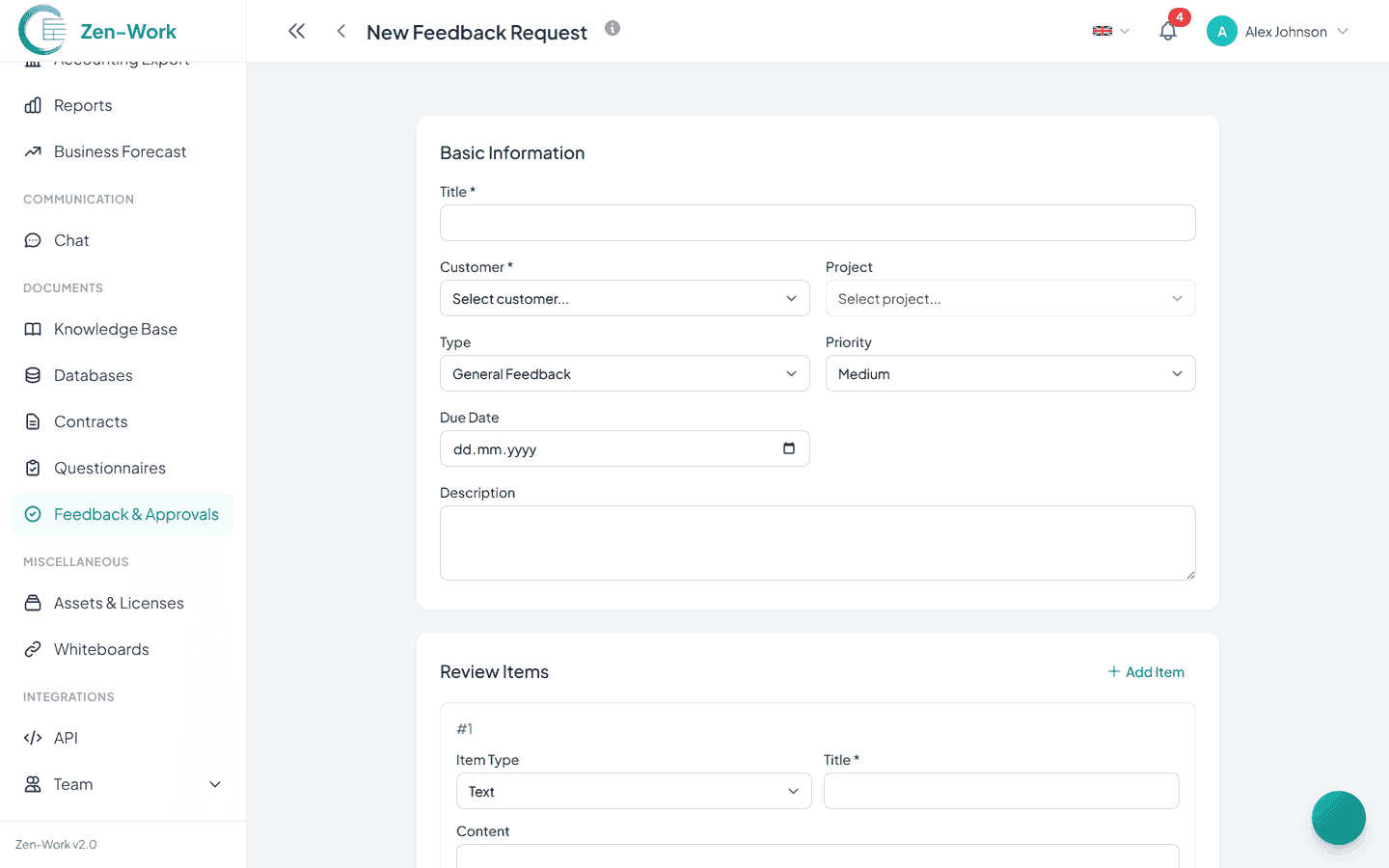The height and width of the screenshot is (868, 1389).
Task: Click the red notification badge showing 4
Action: (1179, 17)
